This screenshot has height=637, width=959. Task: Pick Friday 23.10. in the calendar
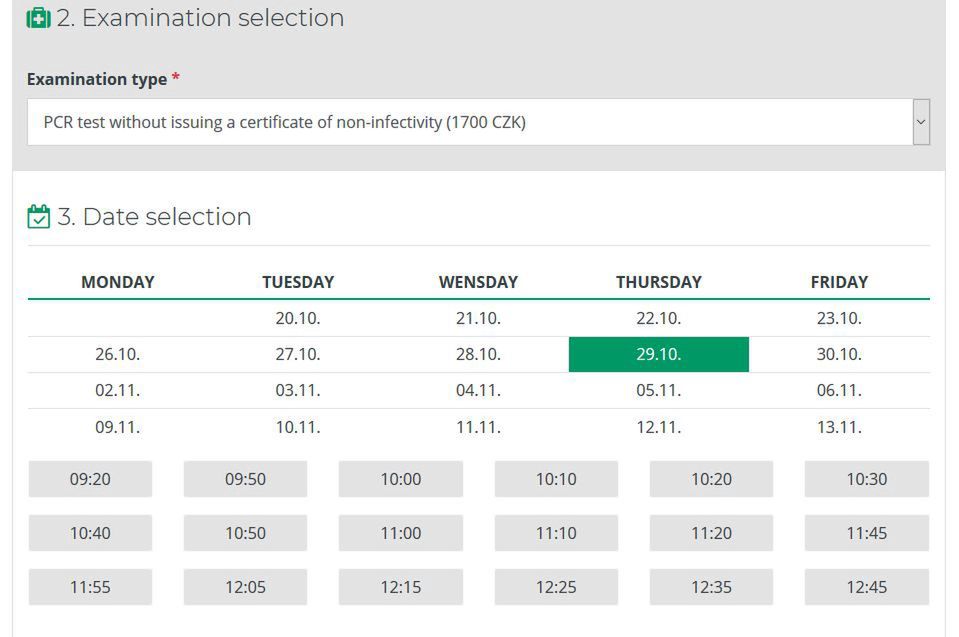[838, 318]
